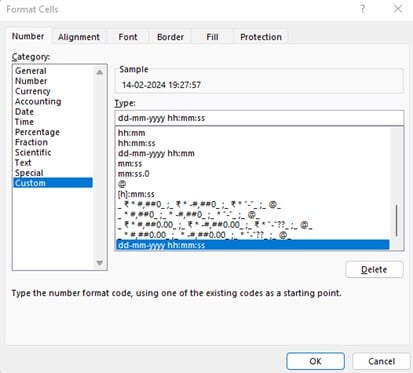Pick the Percentage category
Screen dimensions: 413x373
[x=53, y=132]
